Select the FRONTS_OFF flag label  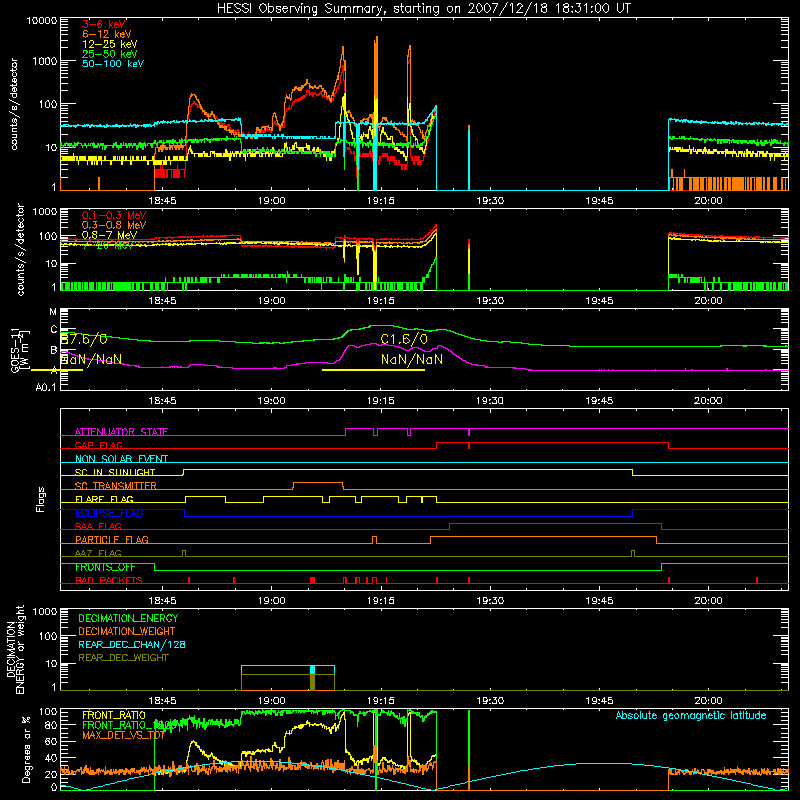(x=105, y=567)
